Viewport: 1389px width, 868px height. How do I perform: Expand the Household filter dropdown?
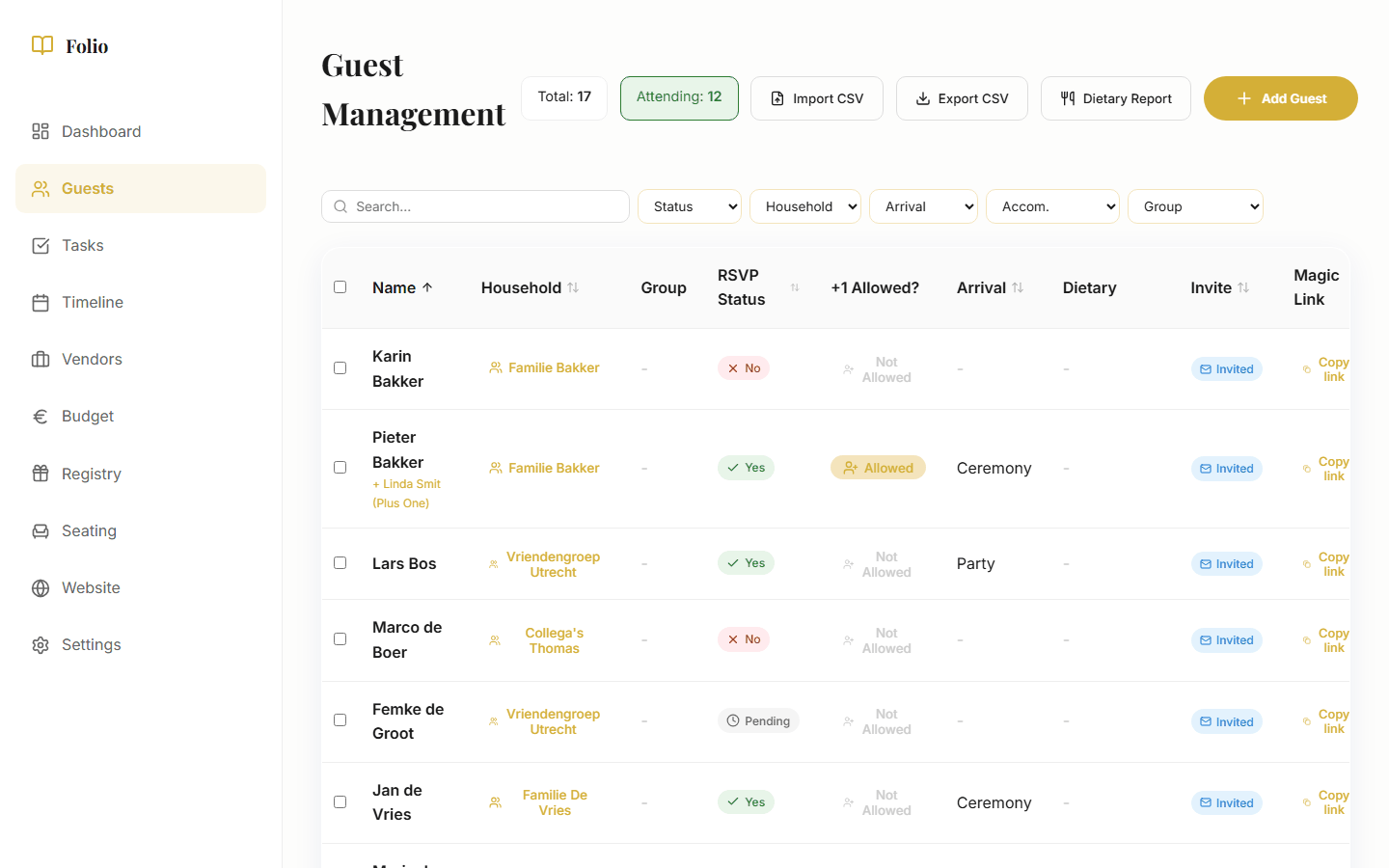click(x=804, y=206)
